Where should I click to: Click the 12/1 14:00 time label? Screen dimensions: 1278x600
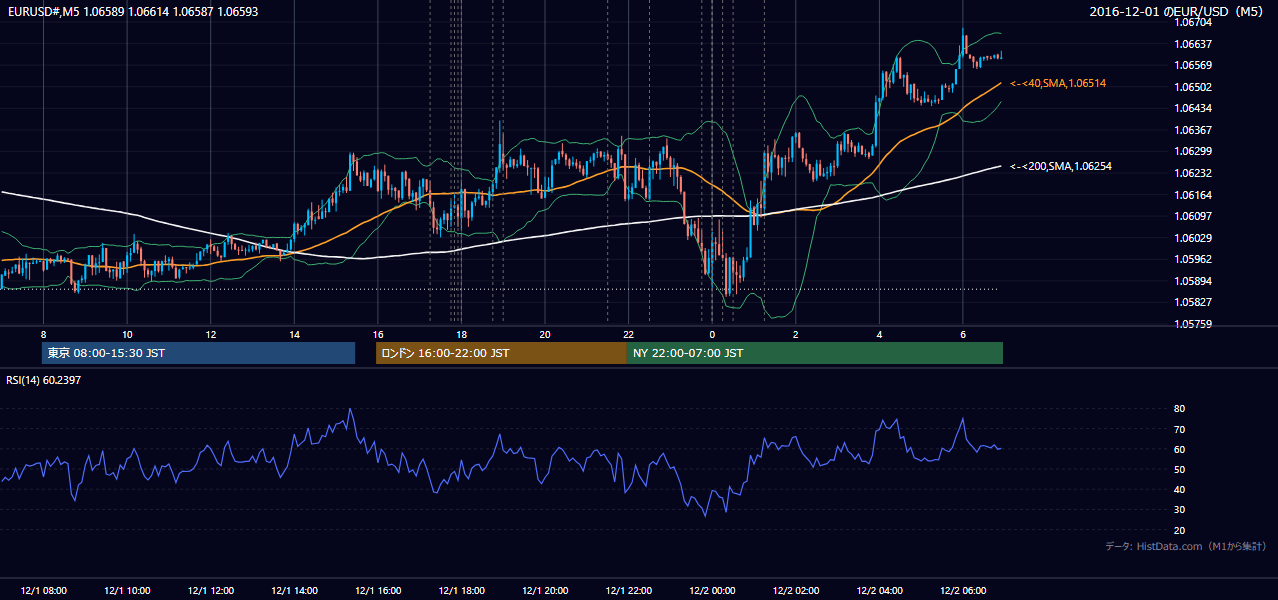(294, 591)
